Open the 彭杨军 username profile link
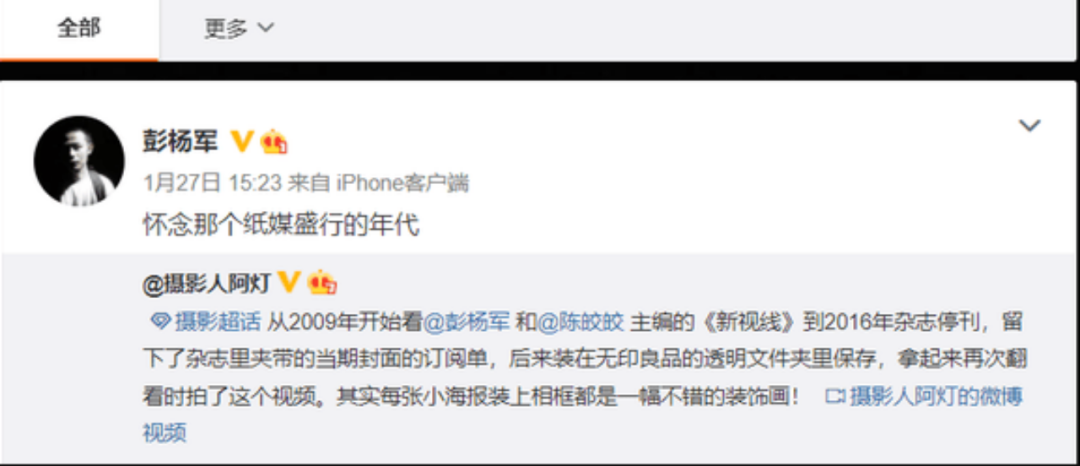The image size is (1080, 466). pyautogui.click(x=180, y=142)
